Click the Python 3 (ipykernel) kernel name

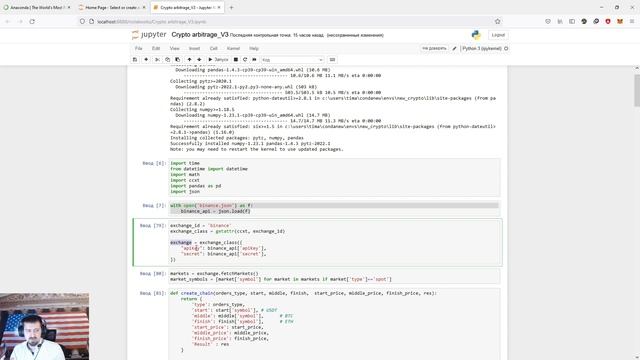click(482, 48)
